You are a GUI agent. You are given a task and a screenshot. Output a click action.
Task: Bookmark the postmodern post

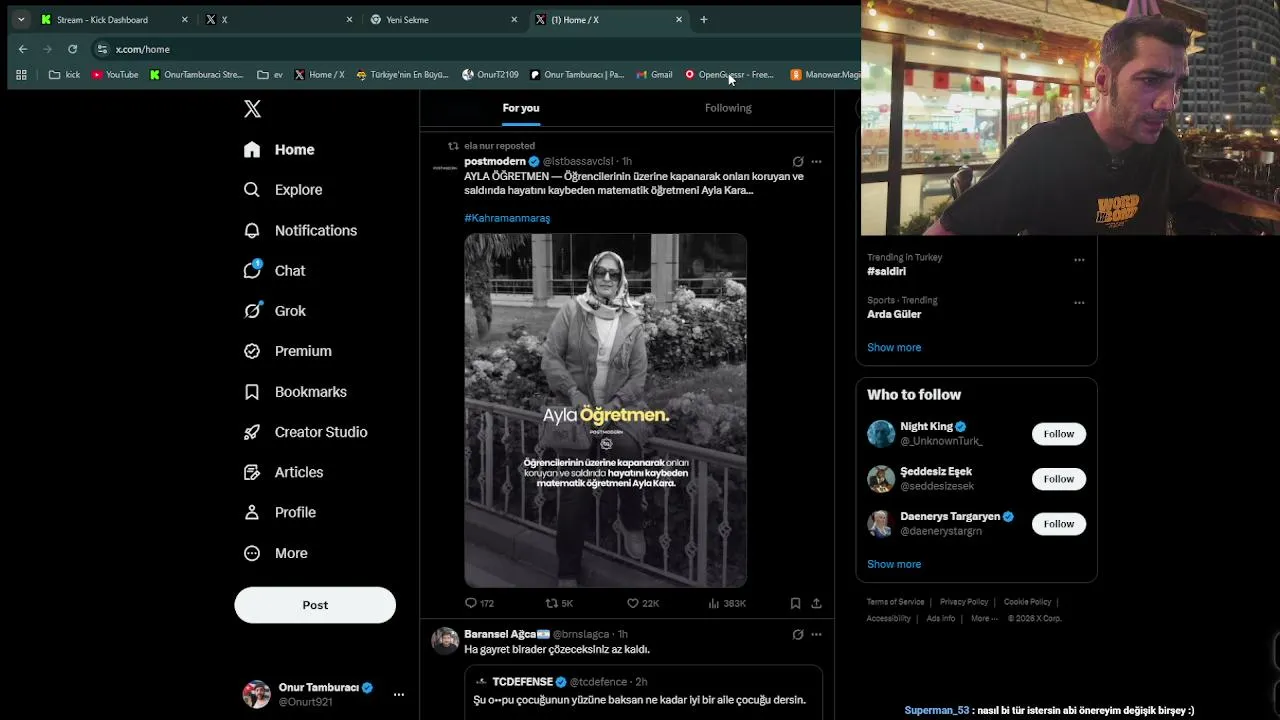pos(795,603)
